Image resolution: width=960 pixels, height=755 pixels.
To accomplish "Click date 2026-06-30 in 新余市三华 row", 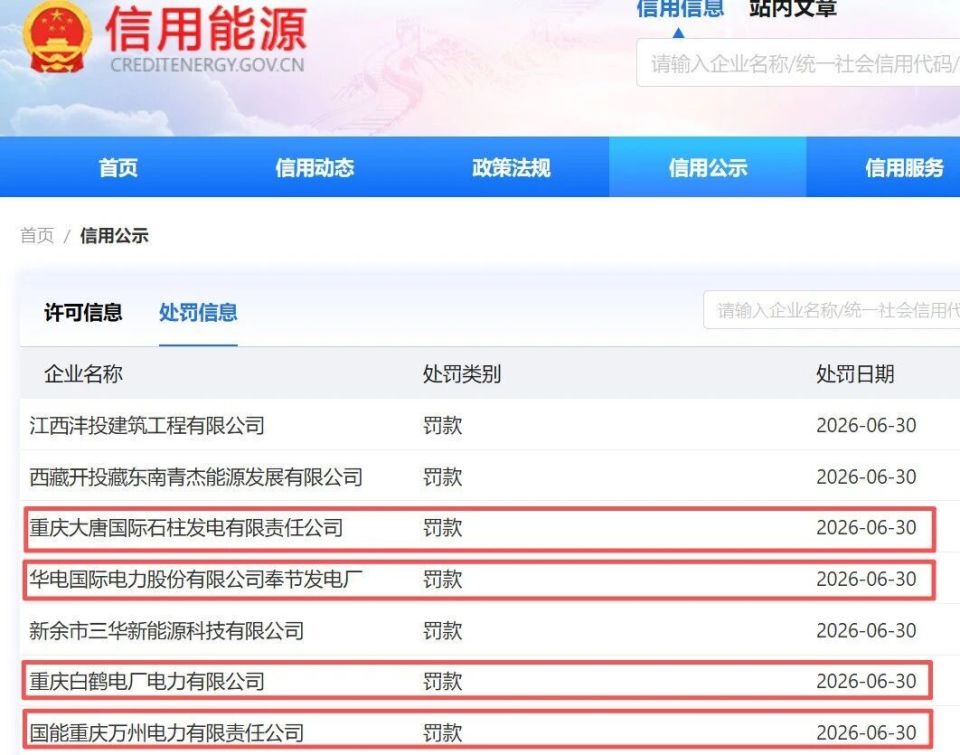I will click(866, 630).
